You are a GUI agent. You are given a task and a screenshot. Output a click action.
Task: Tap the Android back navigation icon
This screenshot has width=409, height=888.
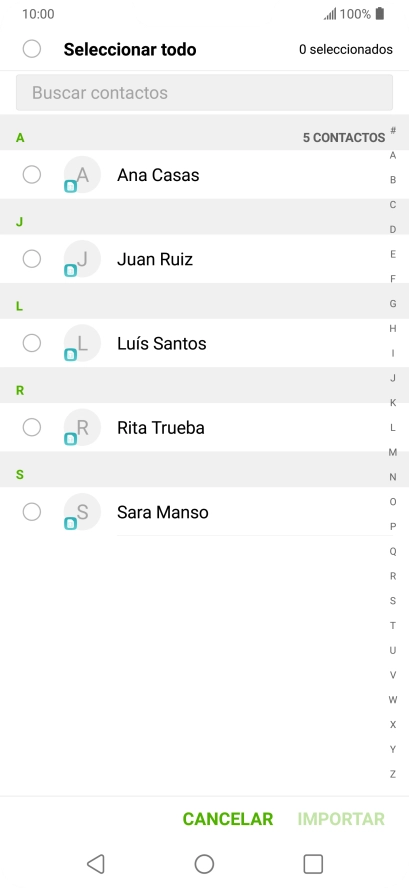click(x=96, y=864)
